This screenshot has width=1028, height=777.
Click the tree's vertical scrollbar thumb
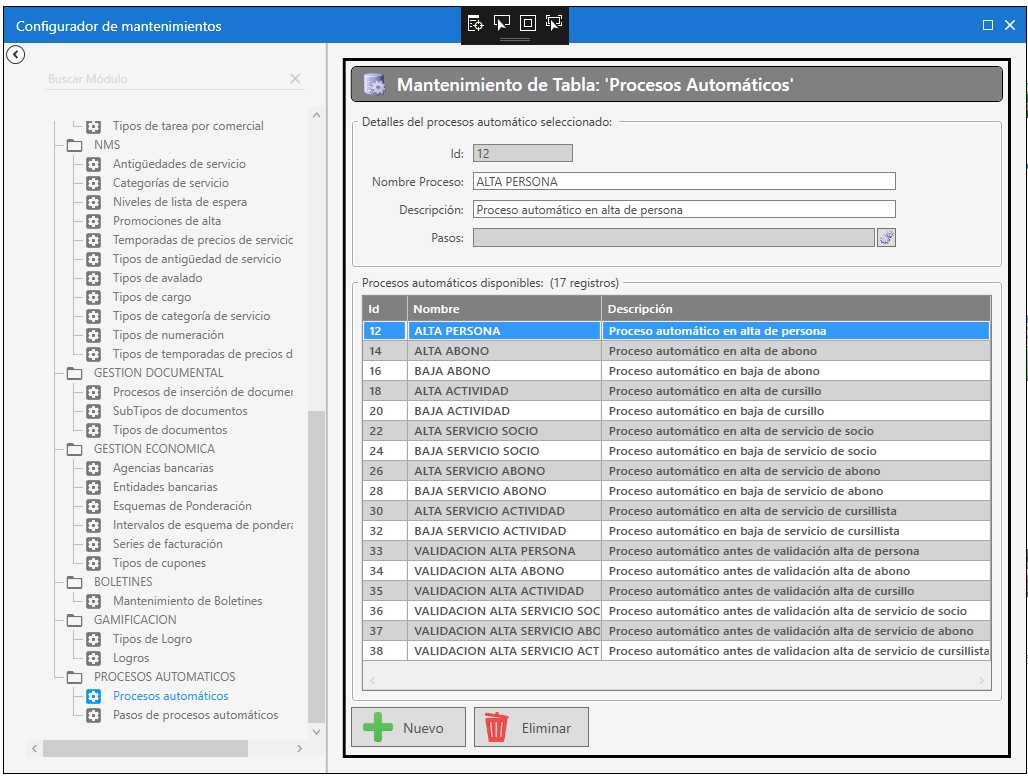(x=316, y=566)
